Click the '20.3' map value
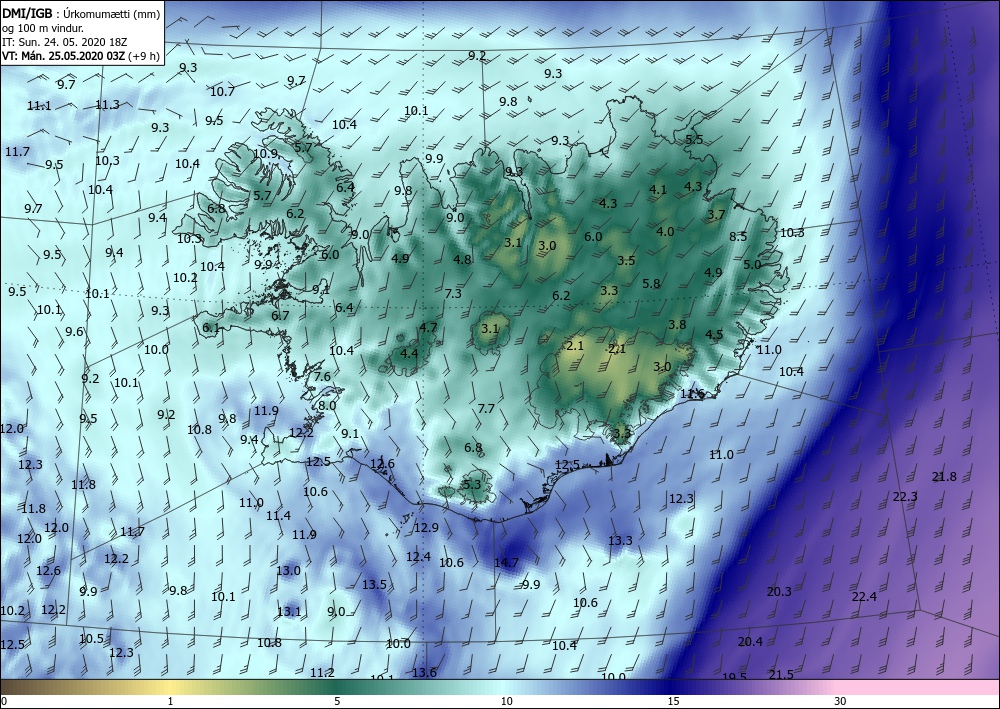1000x709 pixels. click(779, 592)
